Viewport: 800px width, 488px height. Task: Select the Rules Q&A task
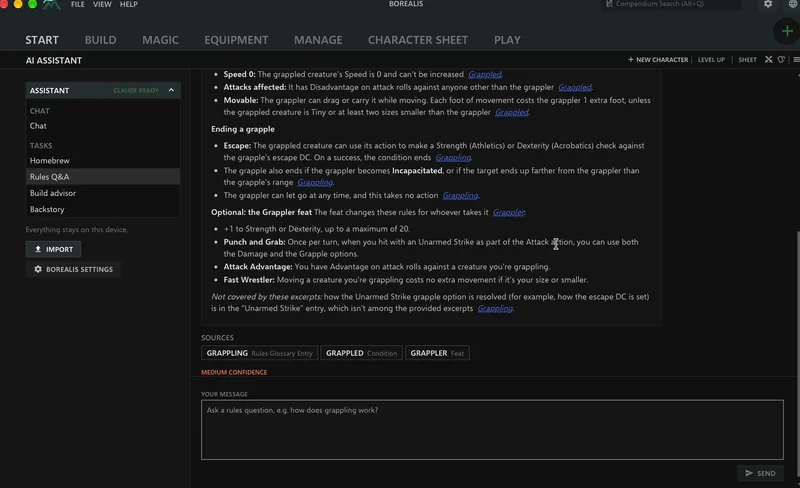103,177
